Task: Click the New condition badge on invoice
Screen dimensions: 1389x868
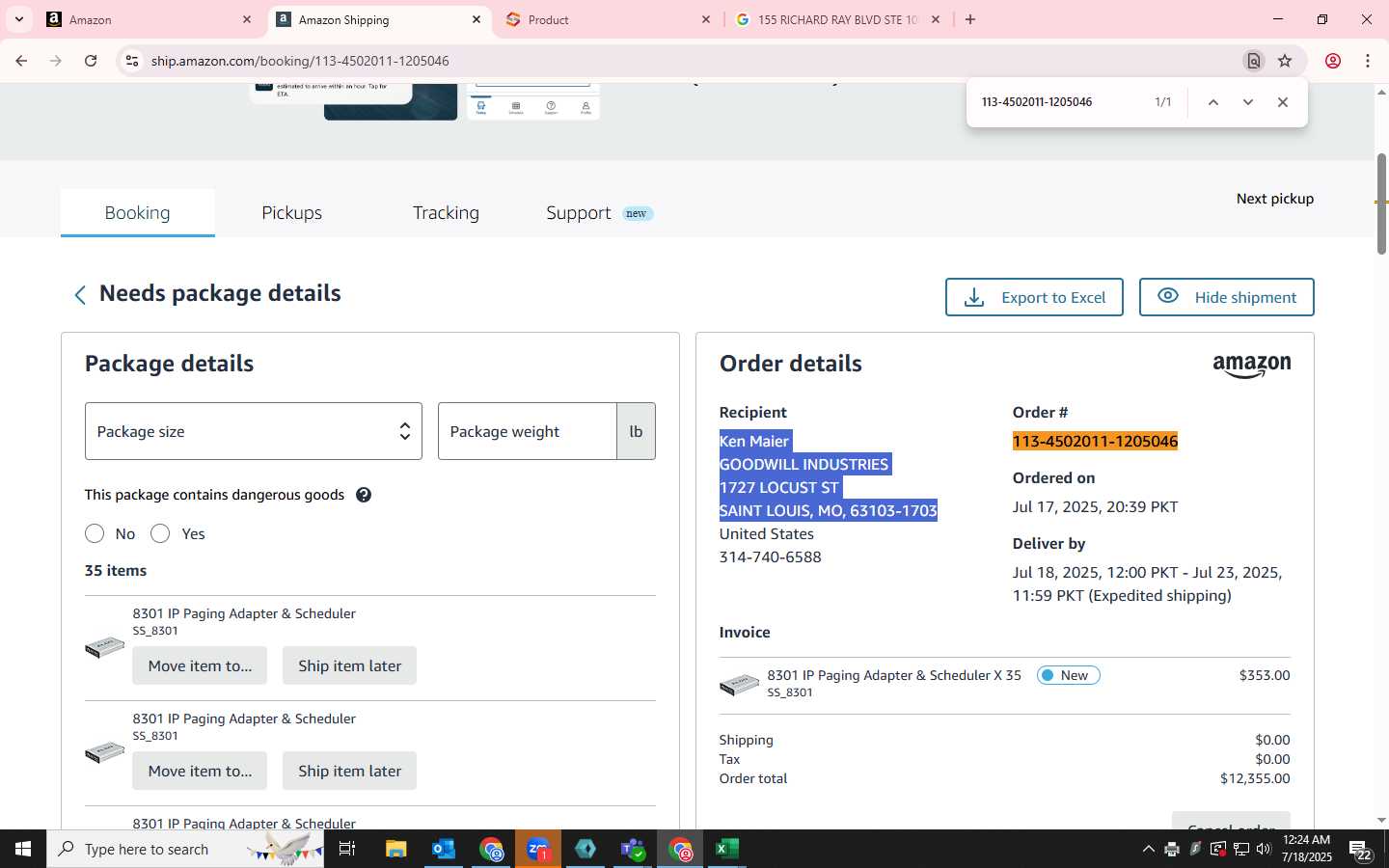Action: pos(1068,675)
